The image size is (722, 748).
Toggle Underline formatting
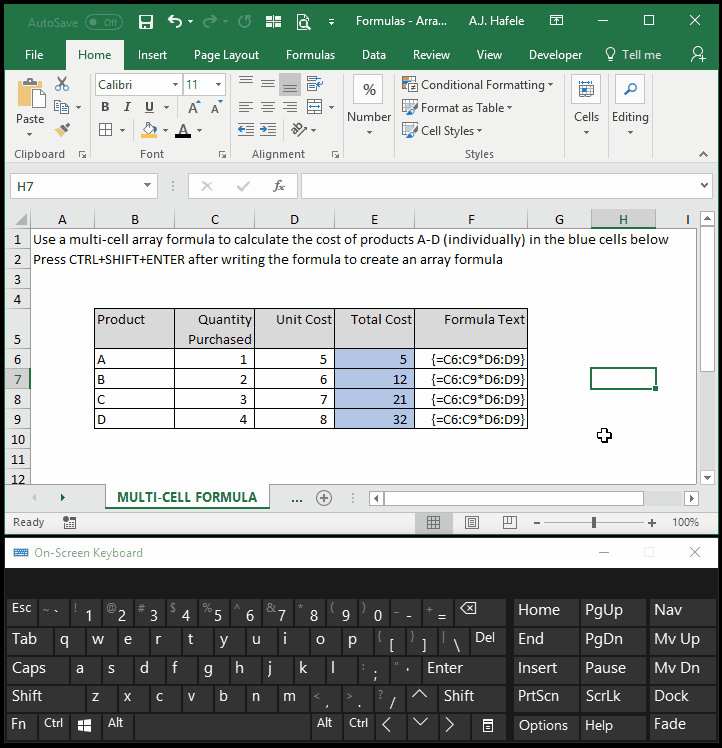coord(149,107)
